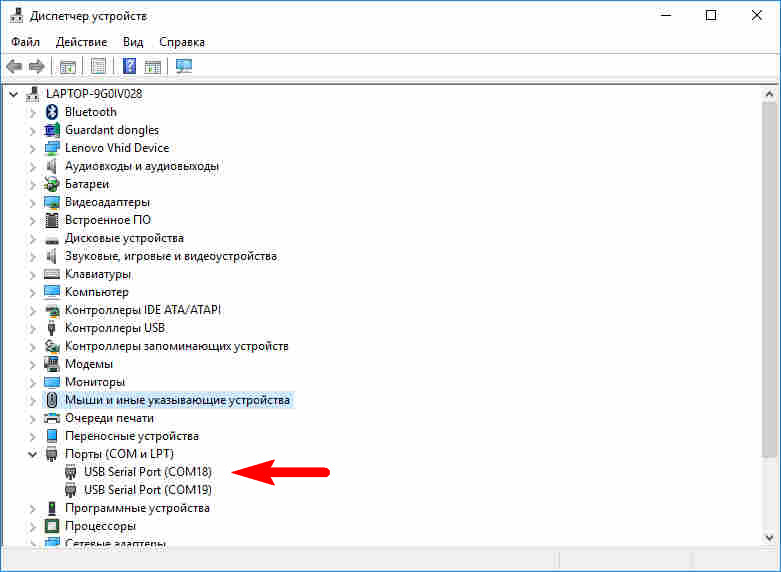
Task: Maximize the Диспетчер устройств window
Action: pos(711,15)
